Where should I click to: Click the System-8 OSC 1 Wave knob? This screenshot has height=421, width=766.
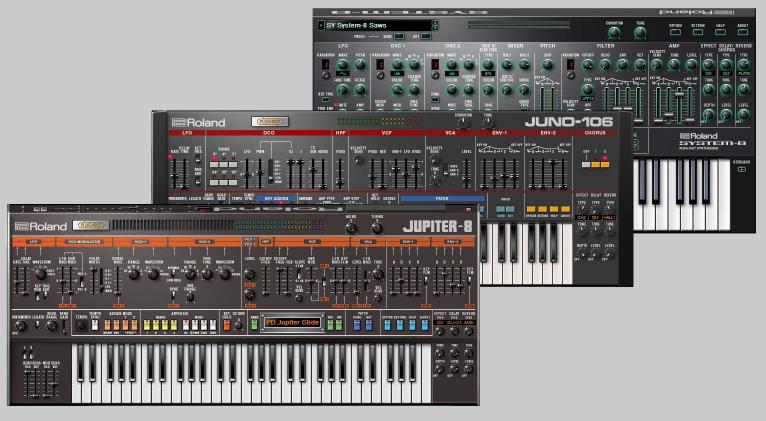[397, 64]
